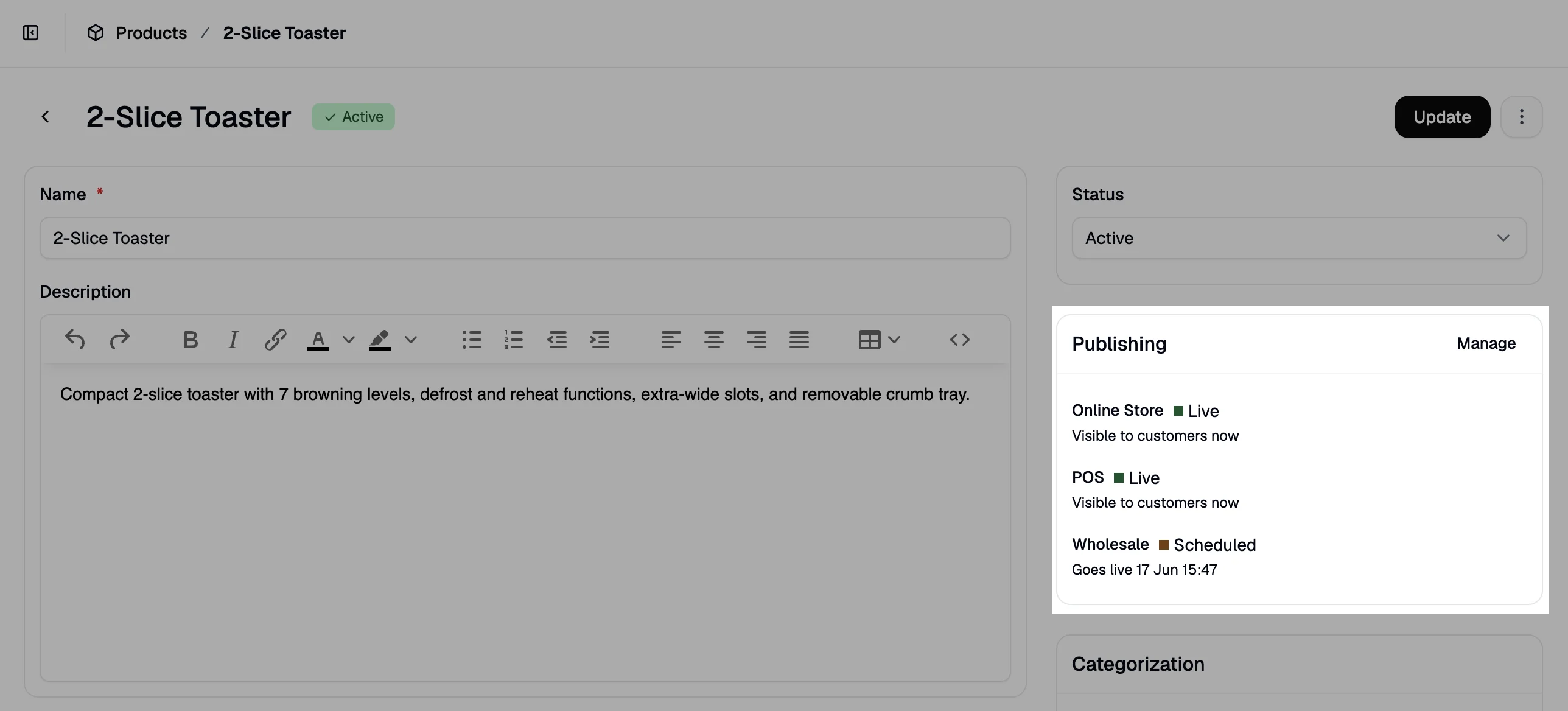Click the Publishing section heading
Viewport: 1568px width, 711px height.
pos(1119,344)
